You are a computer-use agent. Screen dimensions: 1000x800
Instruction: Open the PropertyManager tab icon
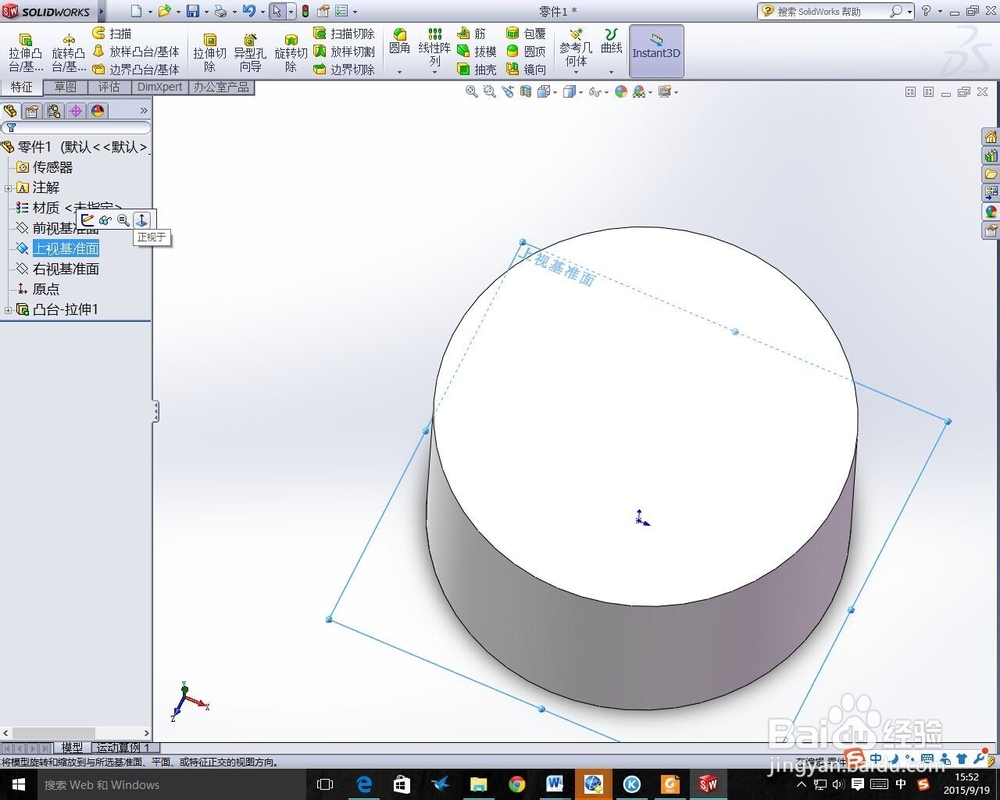(32, 111)
